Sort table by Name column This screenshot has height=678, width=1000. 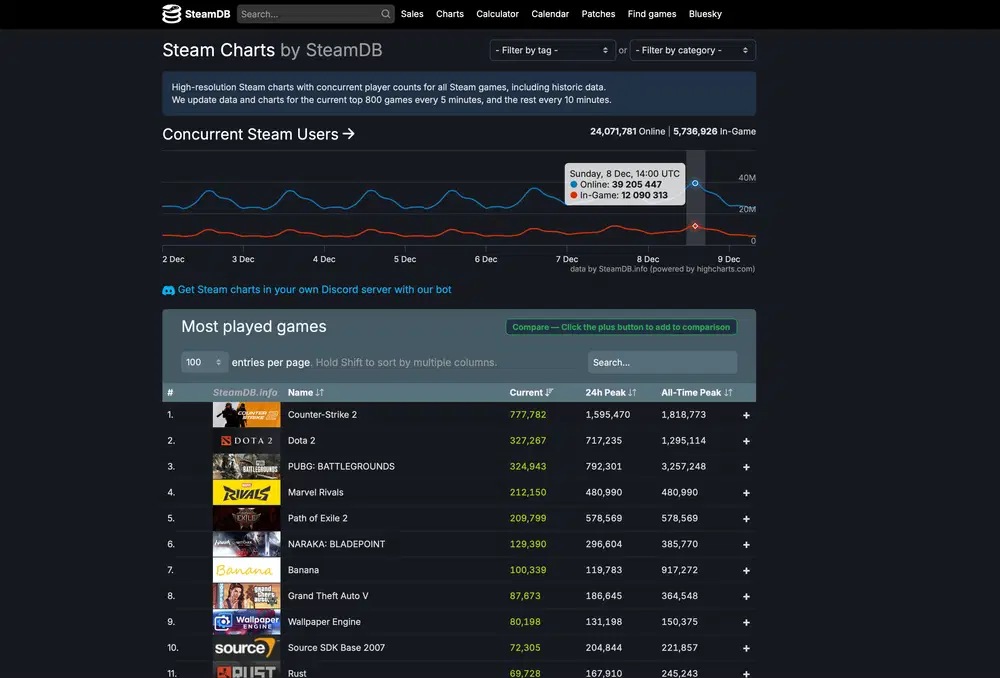point(305,393)
